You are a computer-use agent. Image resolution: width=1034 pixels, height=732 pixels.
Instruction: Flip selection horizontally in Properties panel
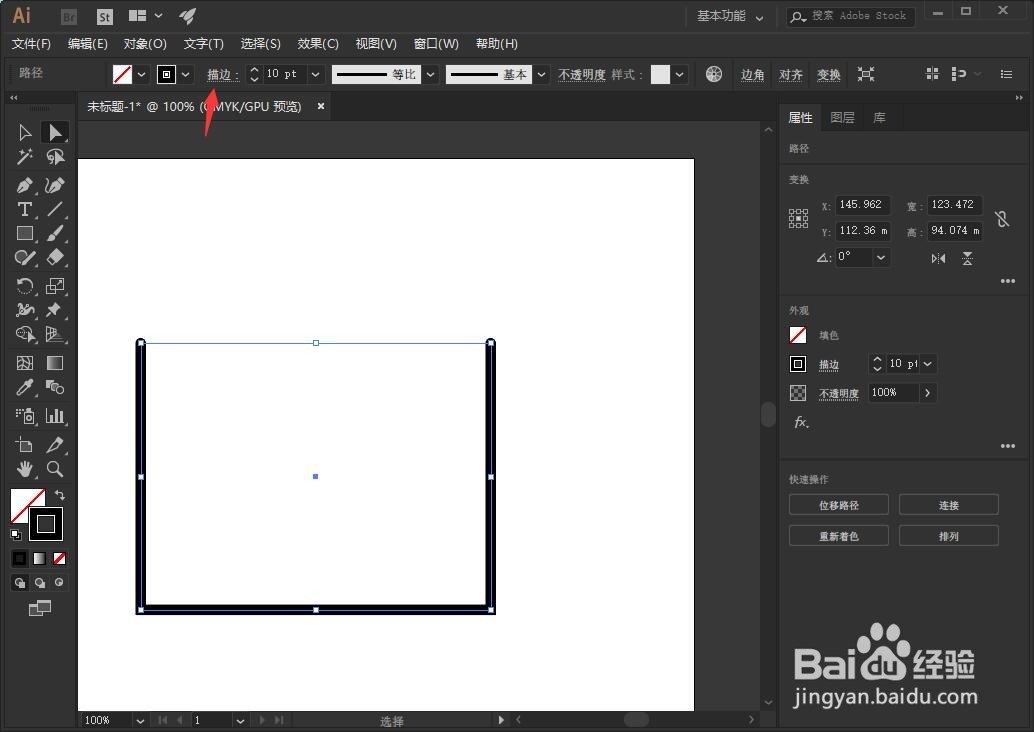938,259
